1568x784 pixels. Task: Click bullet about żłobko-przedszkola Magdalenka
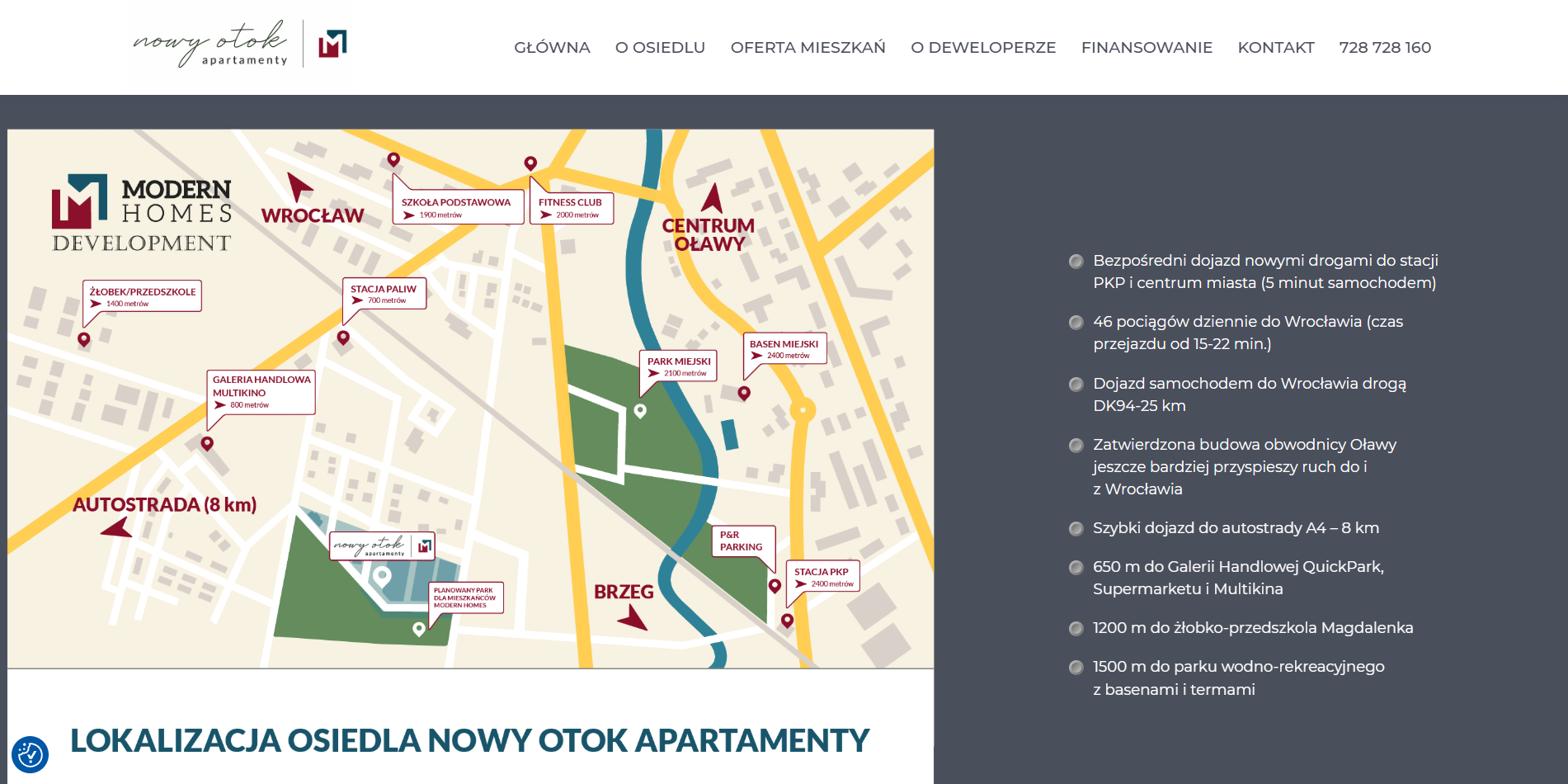1253,627
